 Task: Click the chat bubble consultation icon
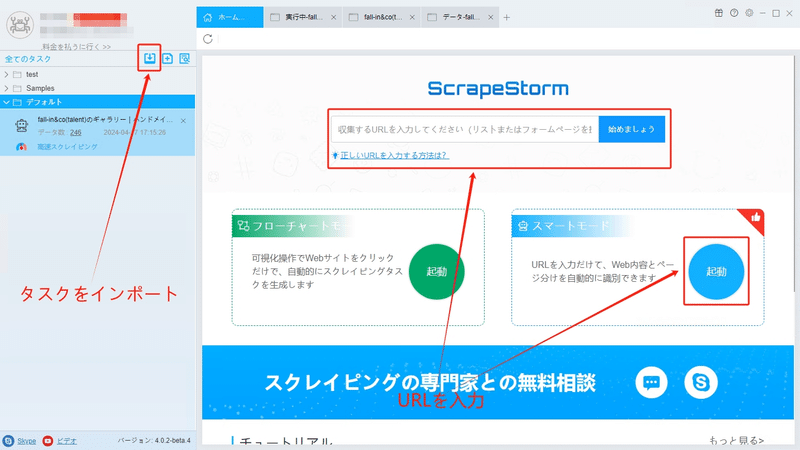[x=652, y=382]
